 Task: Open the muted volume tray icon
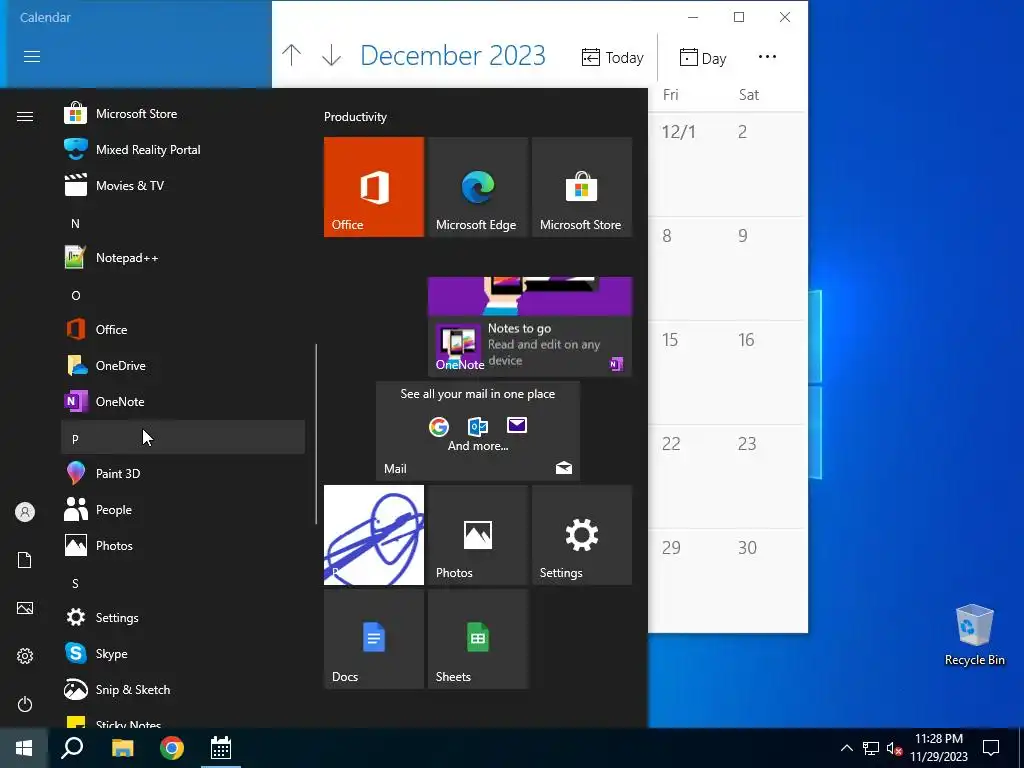pos(894,748)
